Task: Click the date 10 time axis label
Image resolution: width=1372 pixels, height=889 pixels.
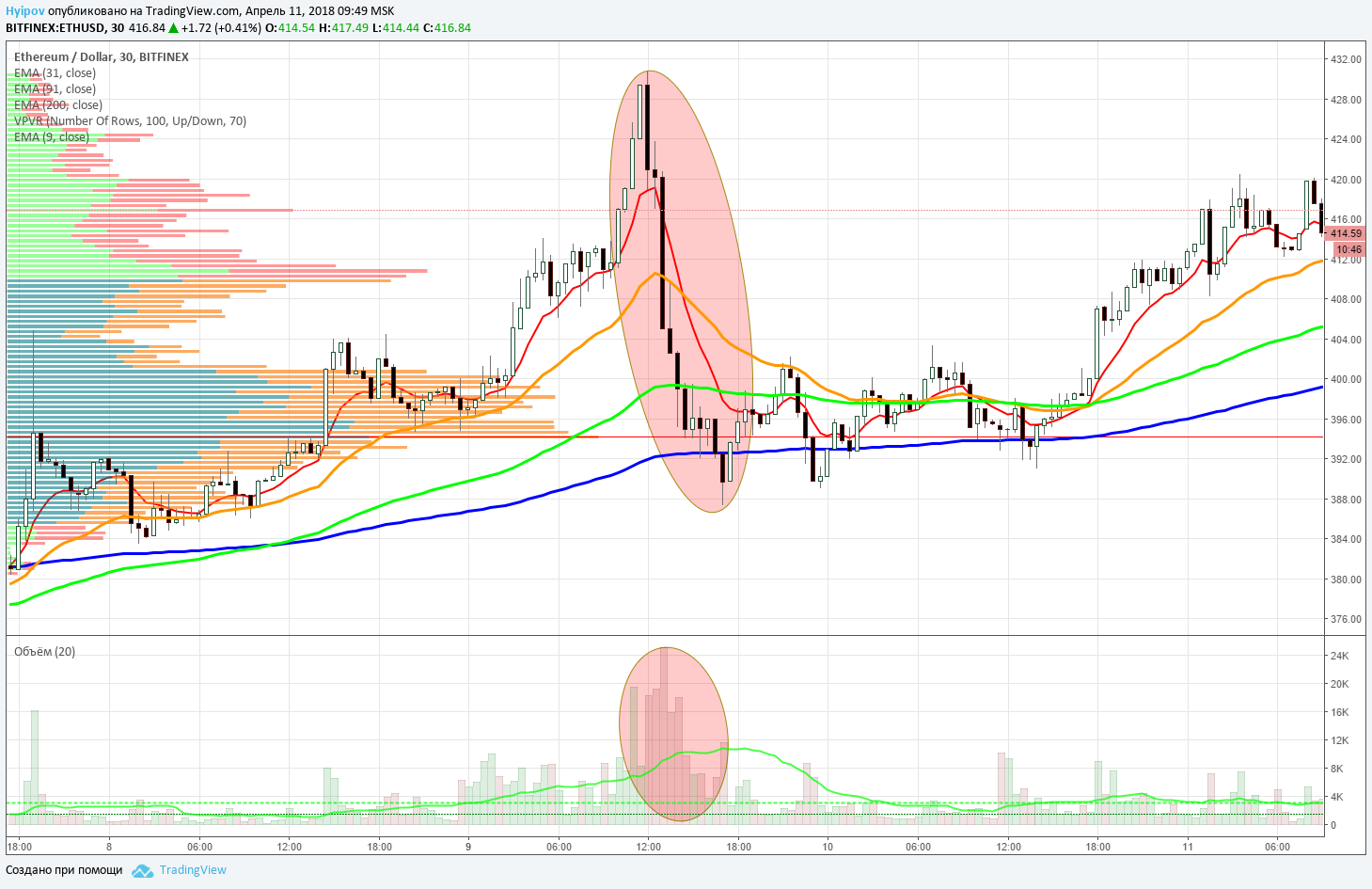Action: click(828, 847)
